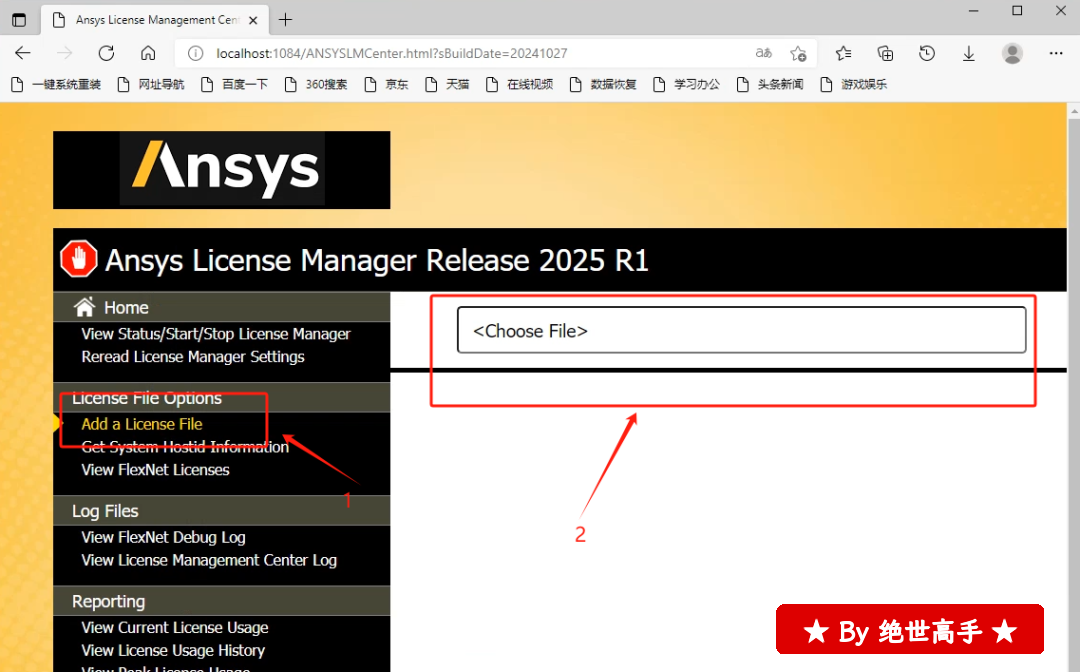Image resolution: width=1080 pixels, height=672 pixels.
Task: Select Add a License File link
Action: coord(142,424)
